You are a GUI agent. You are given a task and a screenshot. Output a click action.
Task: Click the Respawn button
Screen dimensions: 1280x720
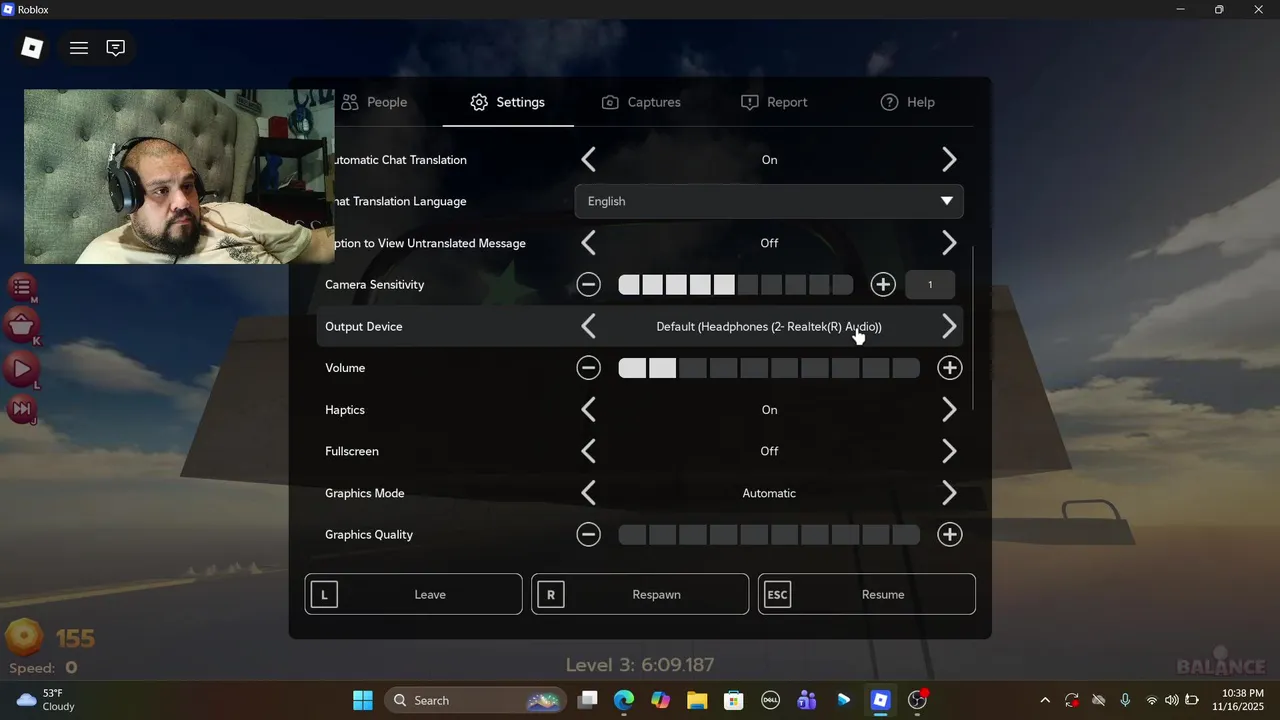640,594
